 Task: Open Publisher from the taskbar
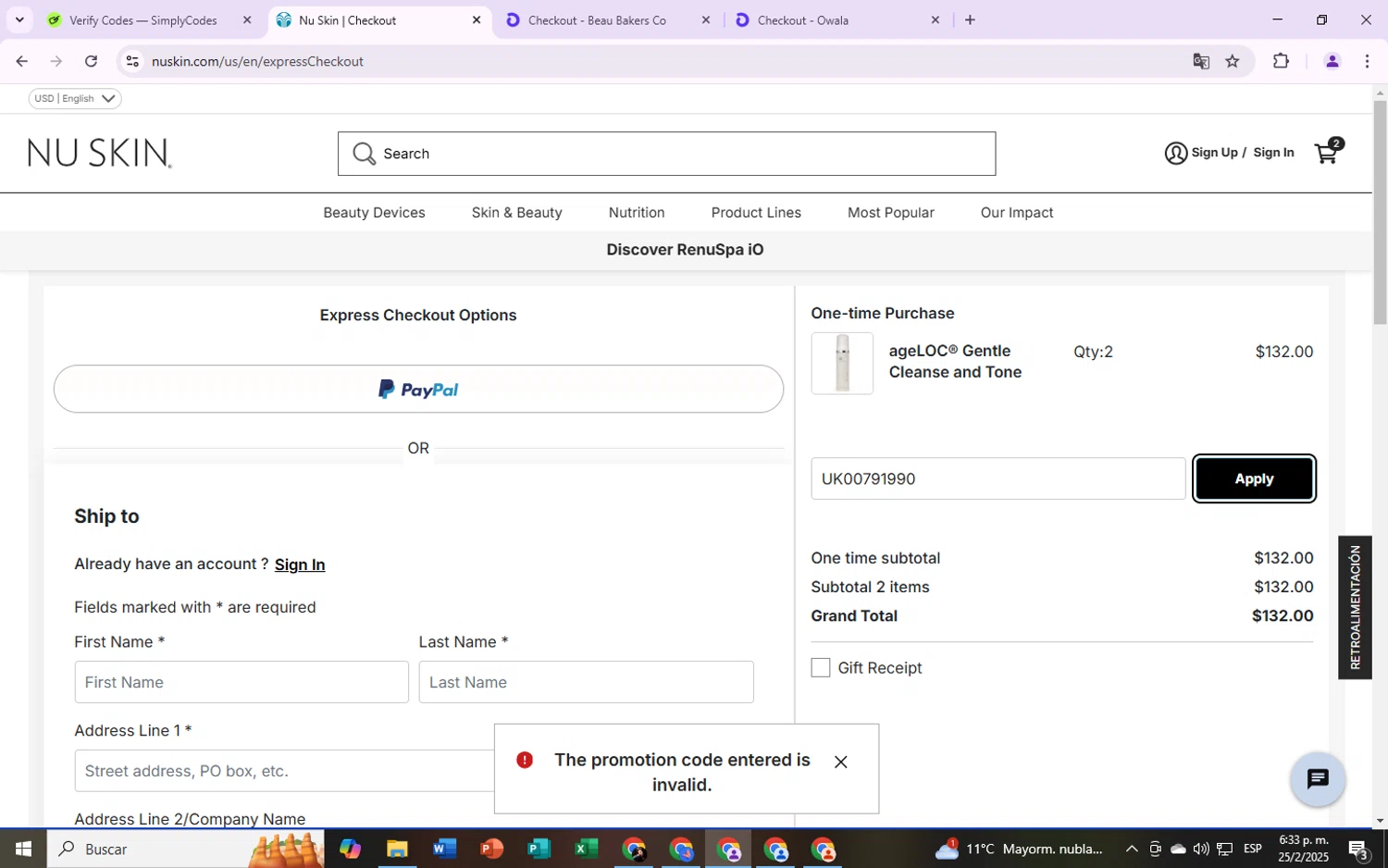tap(539, 849)
